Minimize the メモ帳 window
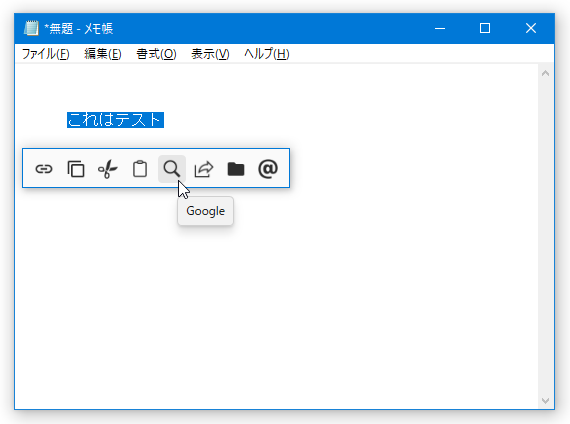The height and width of the screenshot is (424, 570). [x=440, y=28]
